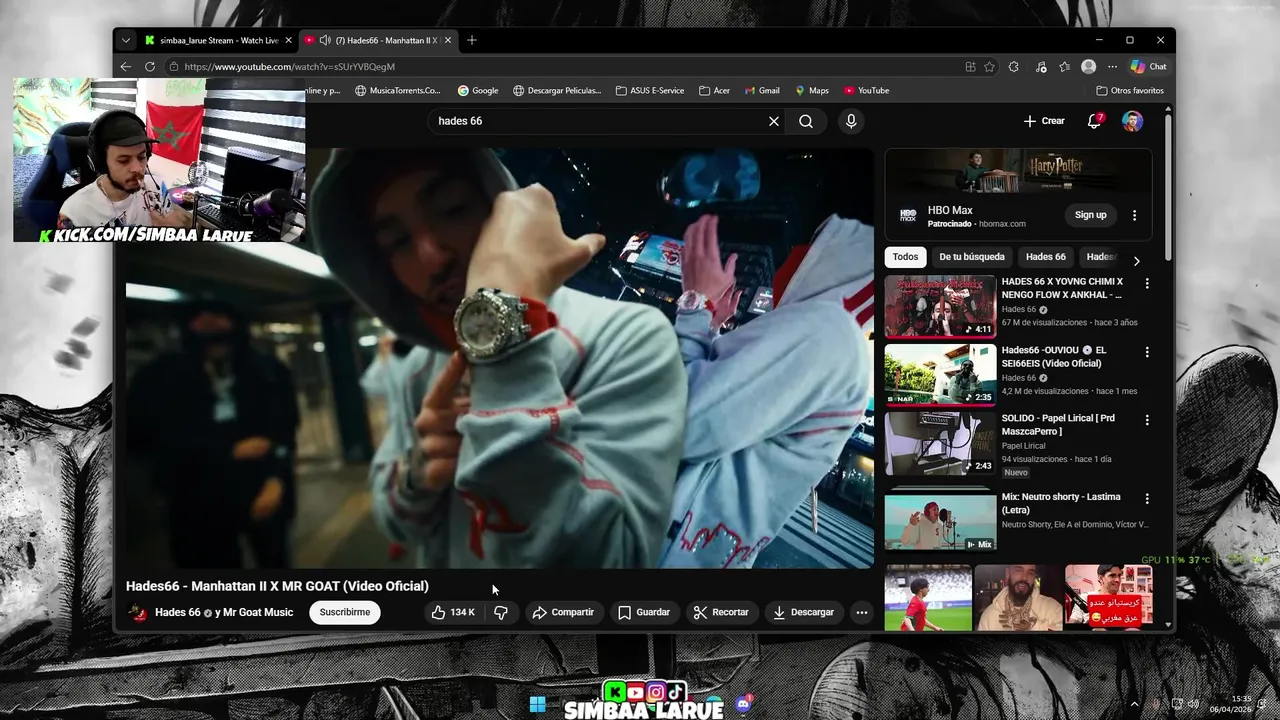Open the favorites list icon
The height and width of the screenshot is (720, 1280).
coord(1065,66)
